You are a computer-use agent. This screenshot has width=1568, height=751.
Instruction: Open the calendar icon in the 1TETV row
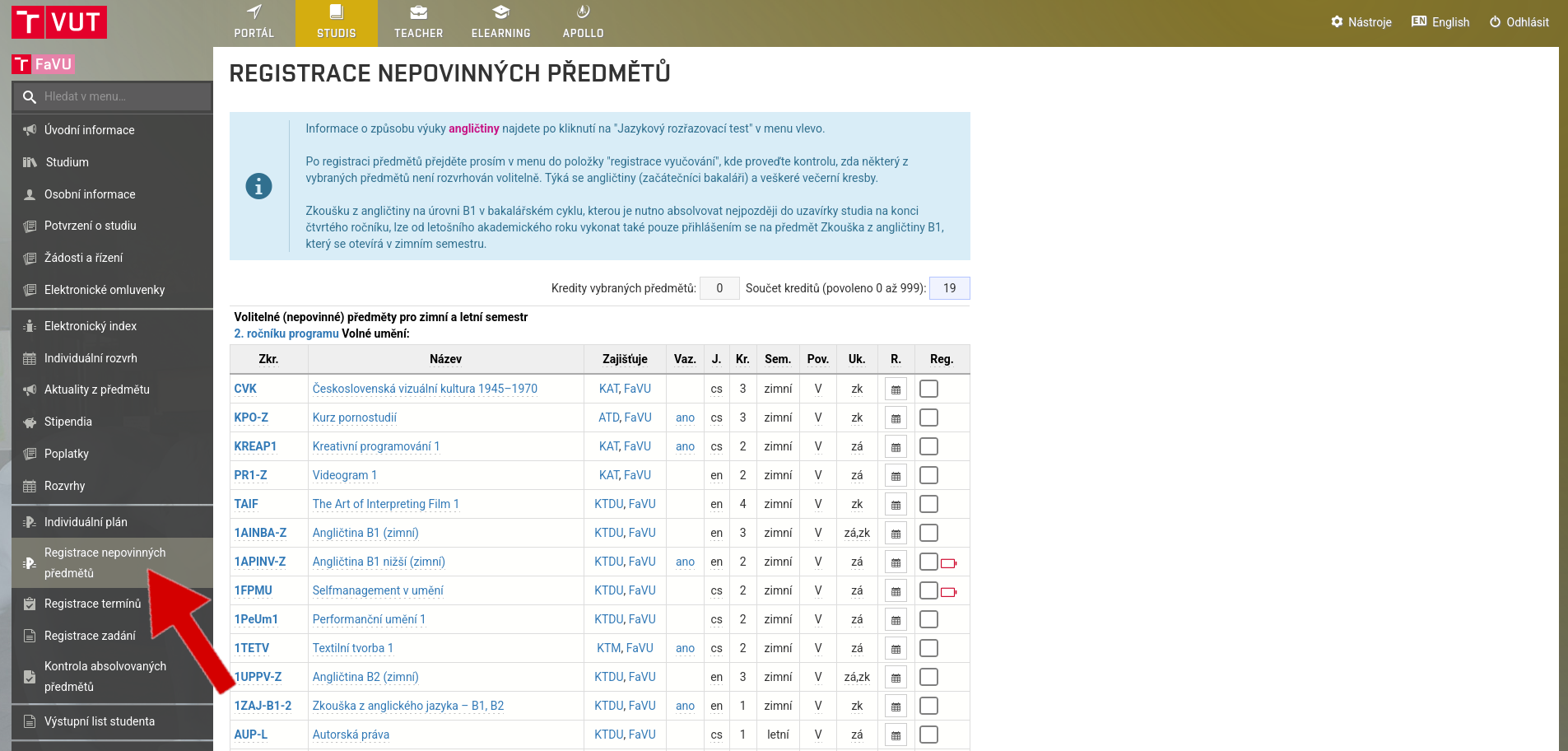point(896,649)
